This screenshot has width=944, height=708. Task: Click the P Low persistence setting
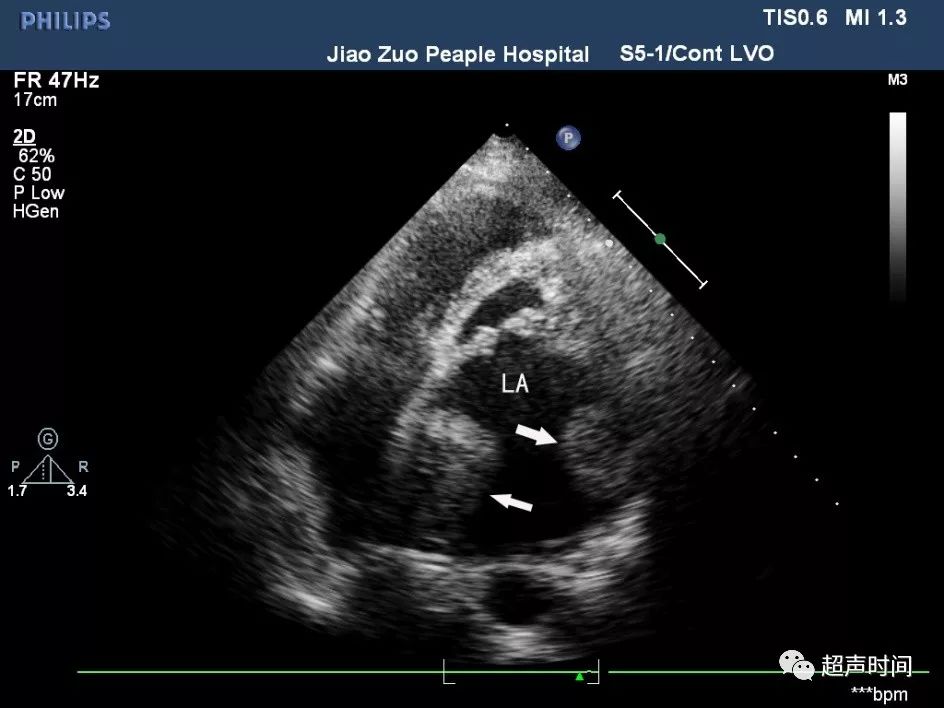coord(39,193)
